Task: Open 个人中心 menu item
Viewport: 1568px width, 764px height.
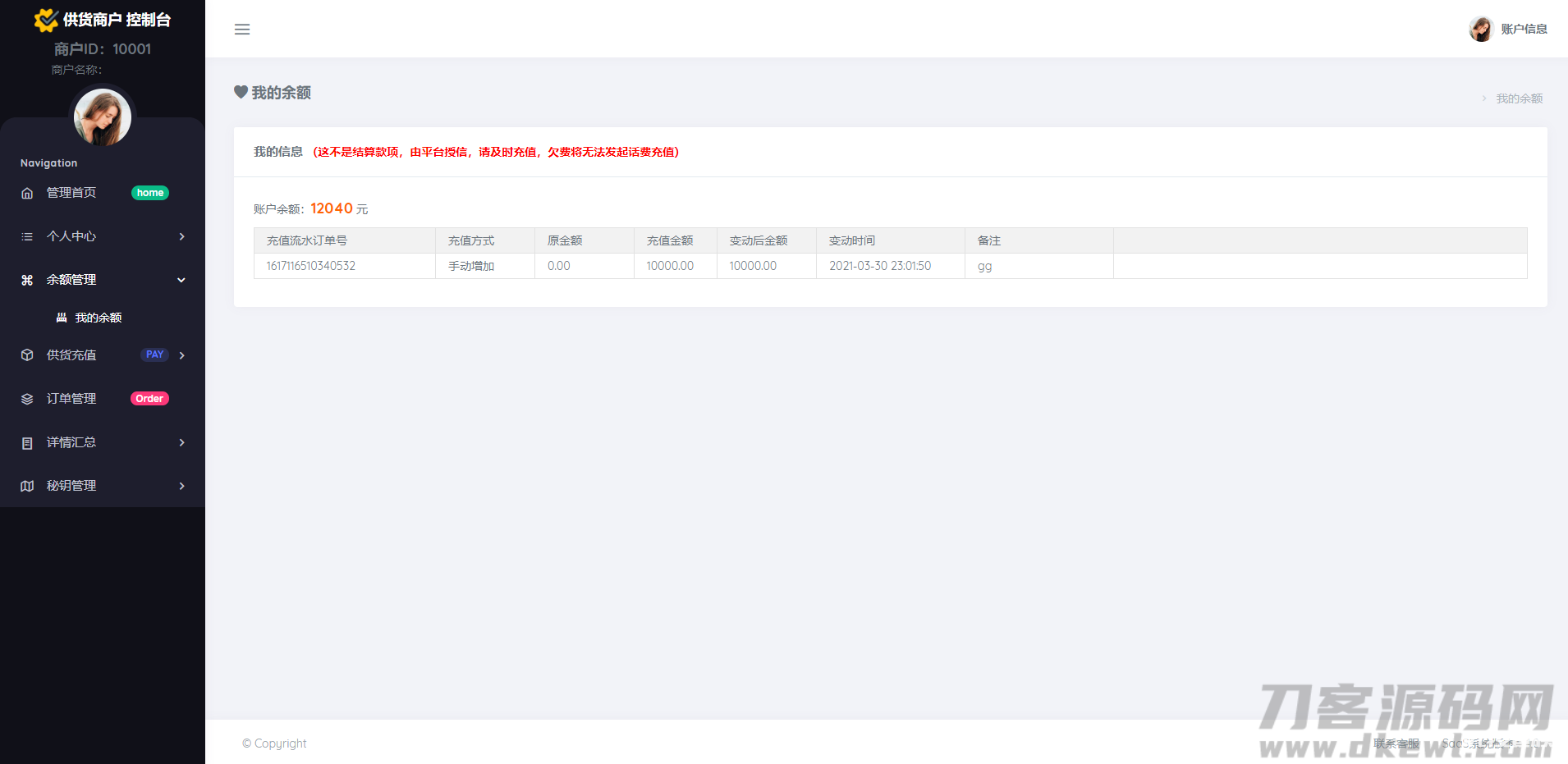Action: point(71,236)
